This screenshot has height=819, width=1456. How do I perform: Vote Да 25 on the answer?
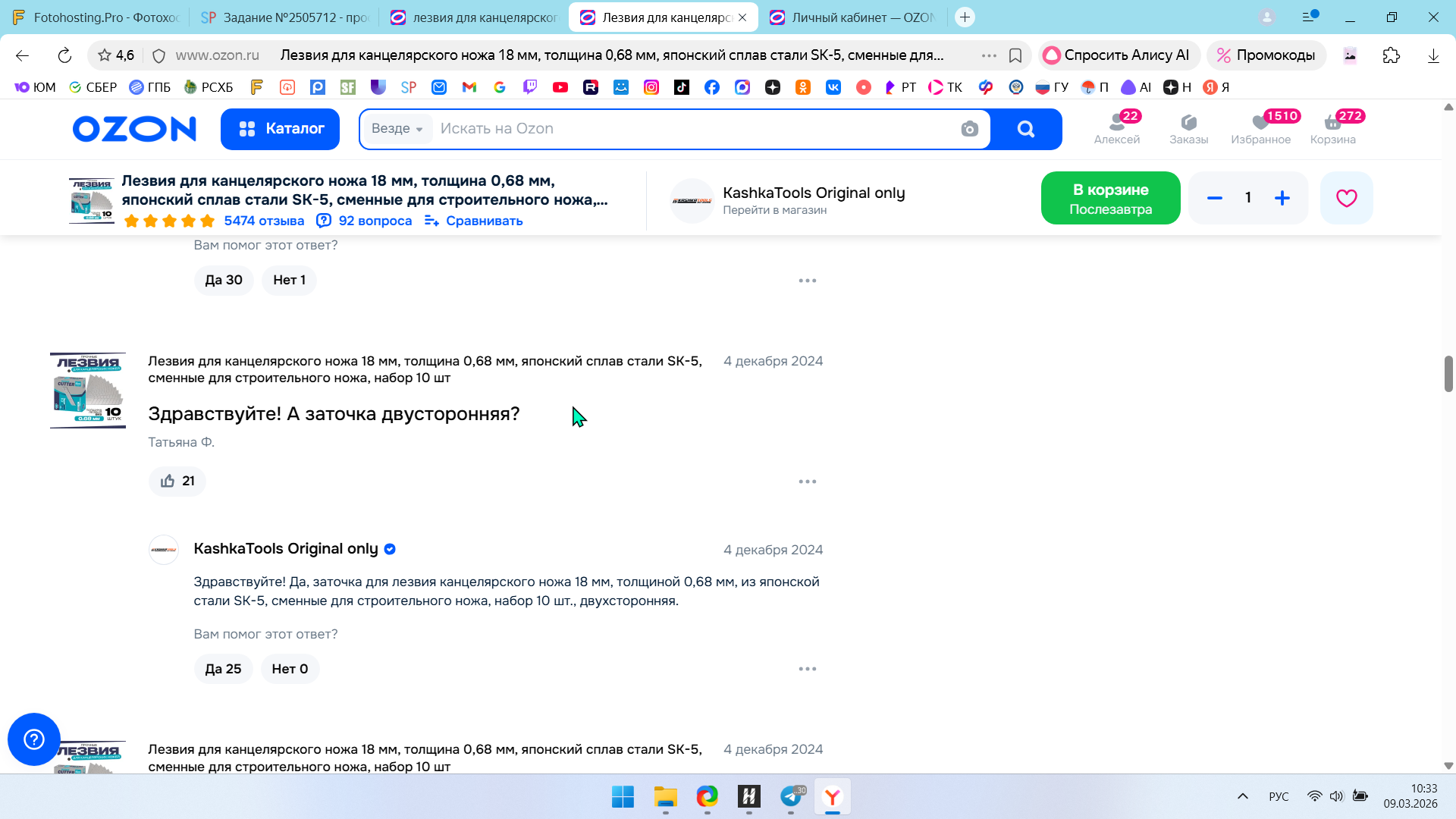coord(223,669)
